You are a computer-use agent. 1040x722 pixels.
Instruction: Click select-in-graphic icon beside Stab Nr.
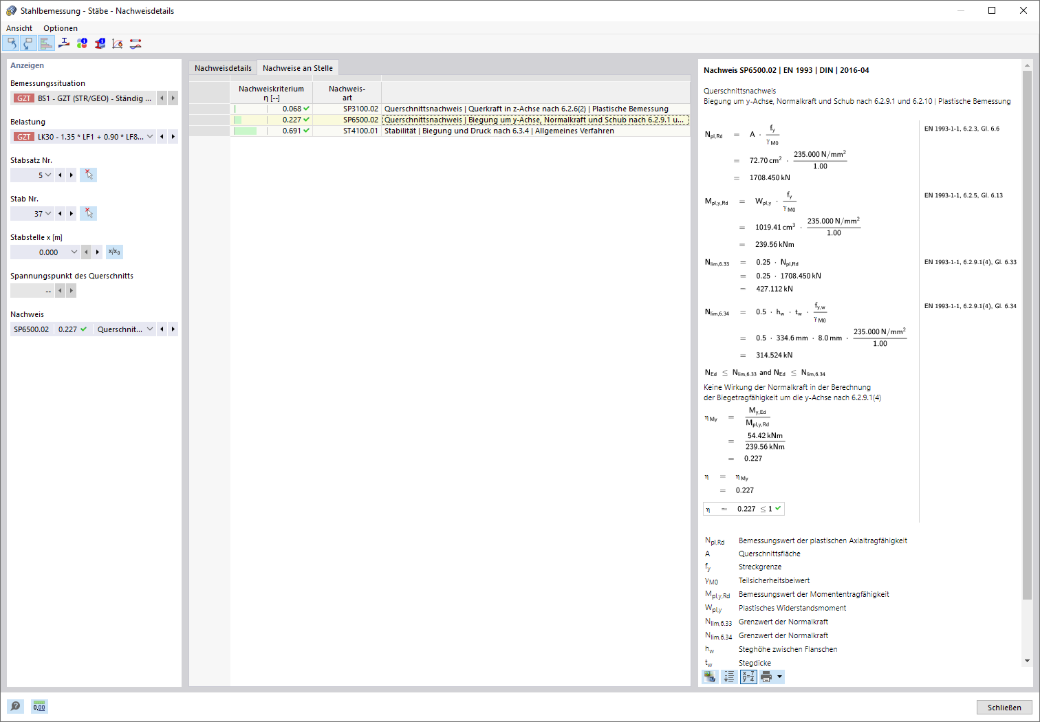pyautogui.click(x=88, y=213)
